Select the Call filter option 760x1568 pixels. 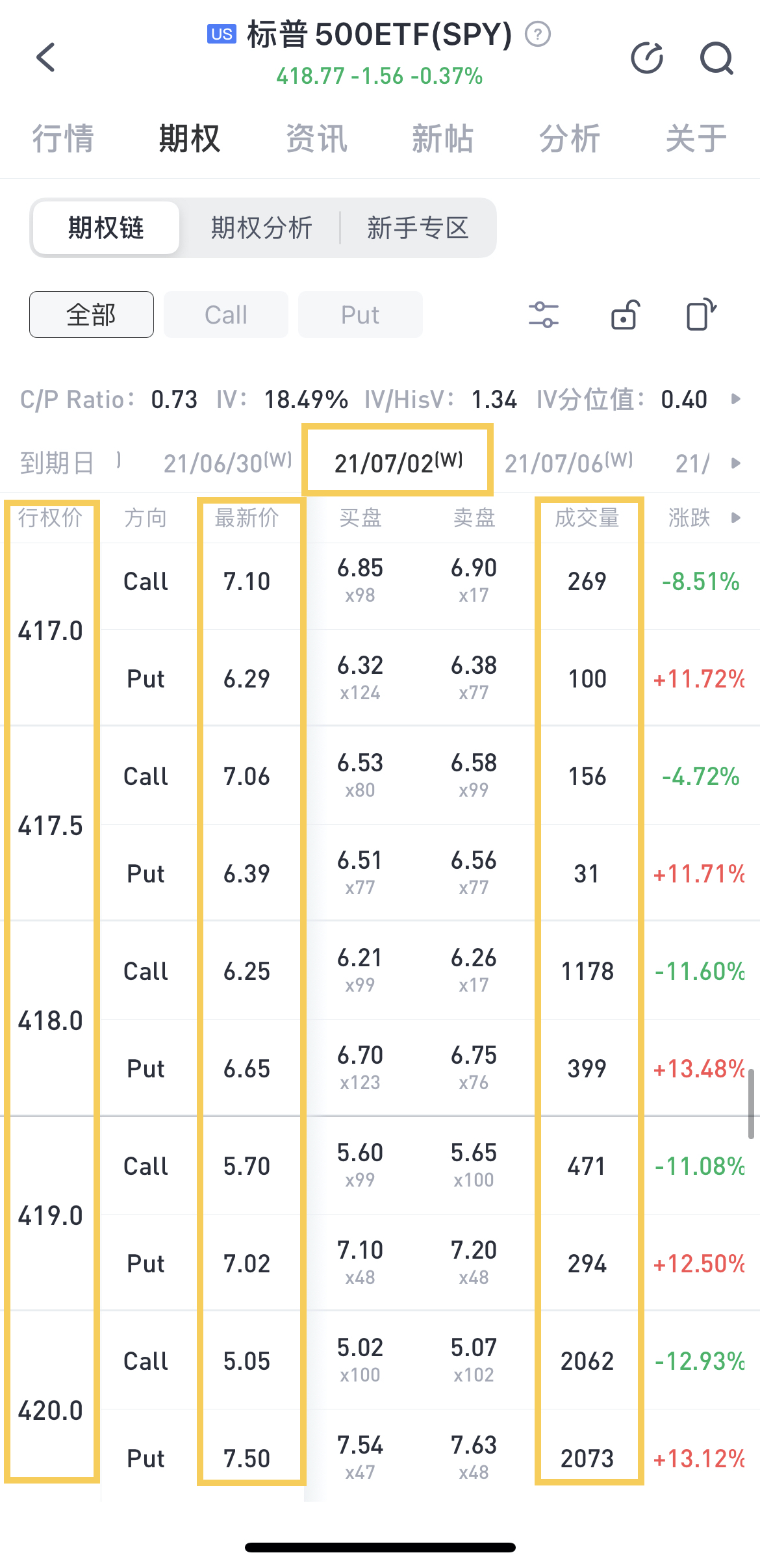(225, 315)
